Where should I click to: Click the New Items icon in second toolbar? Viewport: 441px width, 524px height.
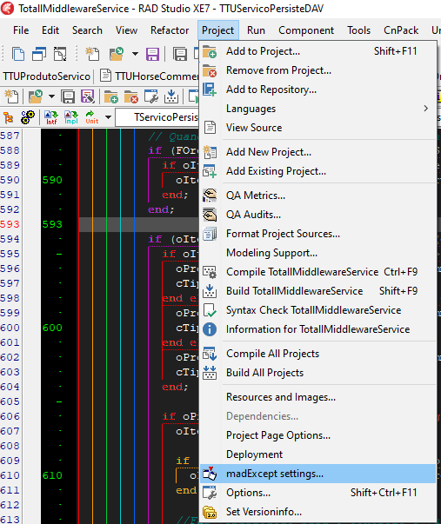pyautogui.click(x=11, y=97)
